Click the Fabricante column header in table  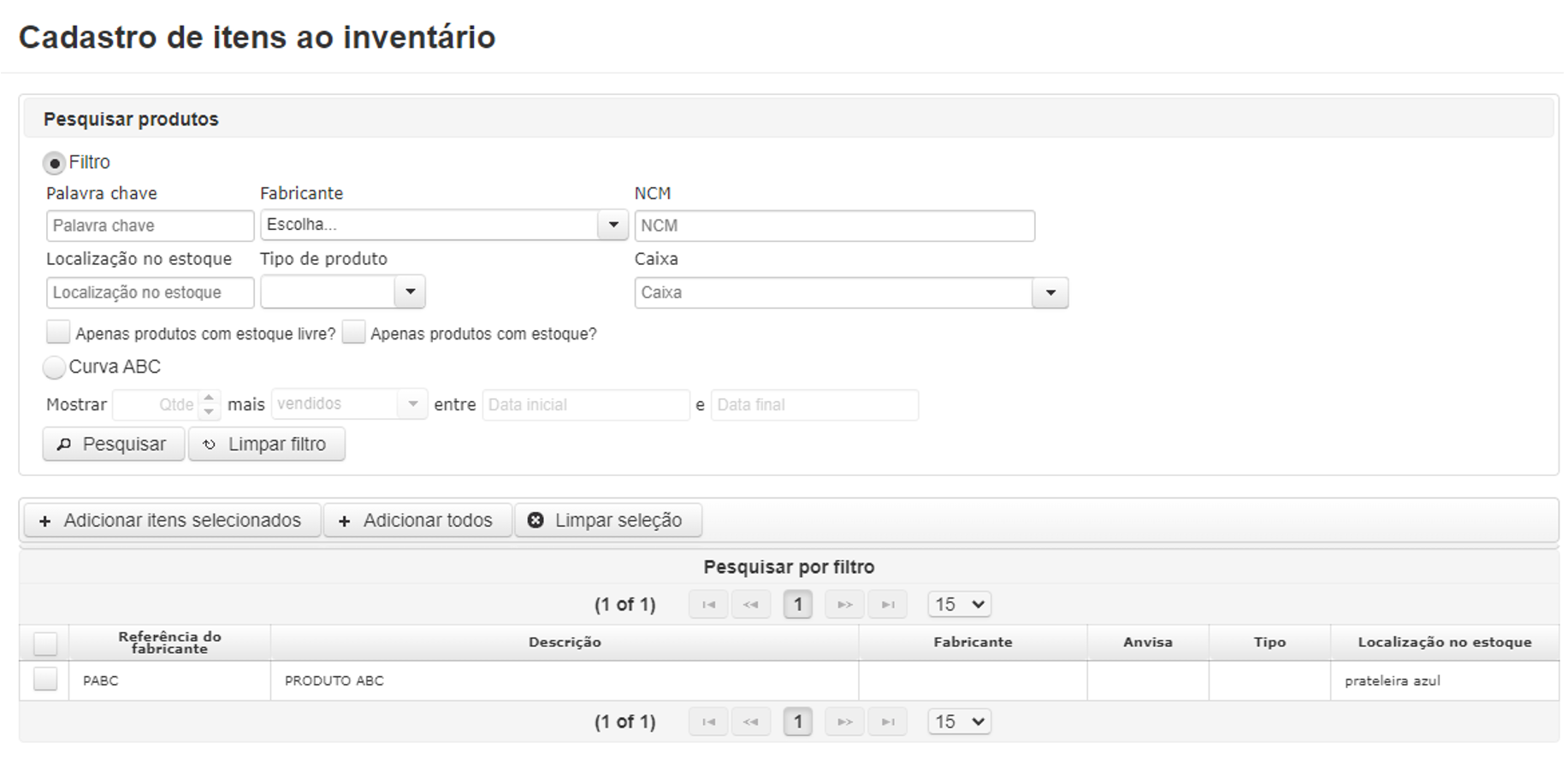pos(973,643)
